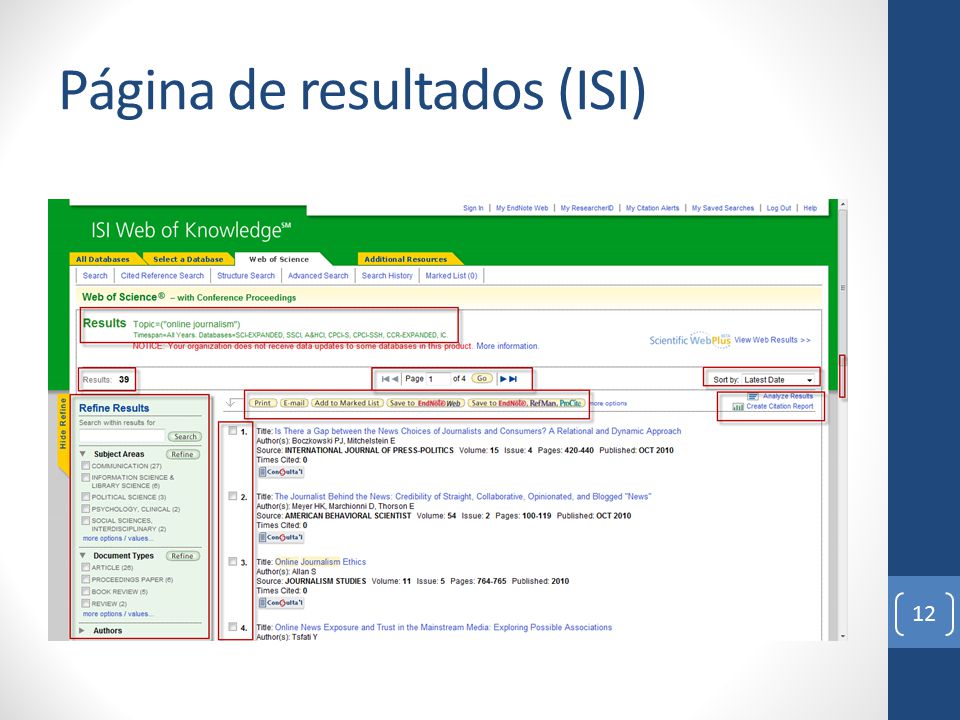Open Marked List (0)
Viewport: 960px width, 720px height.
point(451,276)
